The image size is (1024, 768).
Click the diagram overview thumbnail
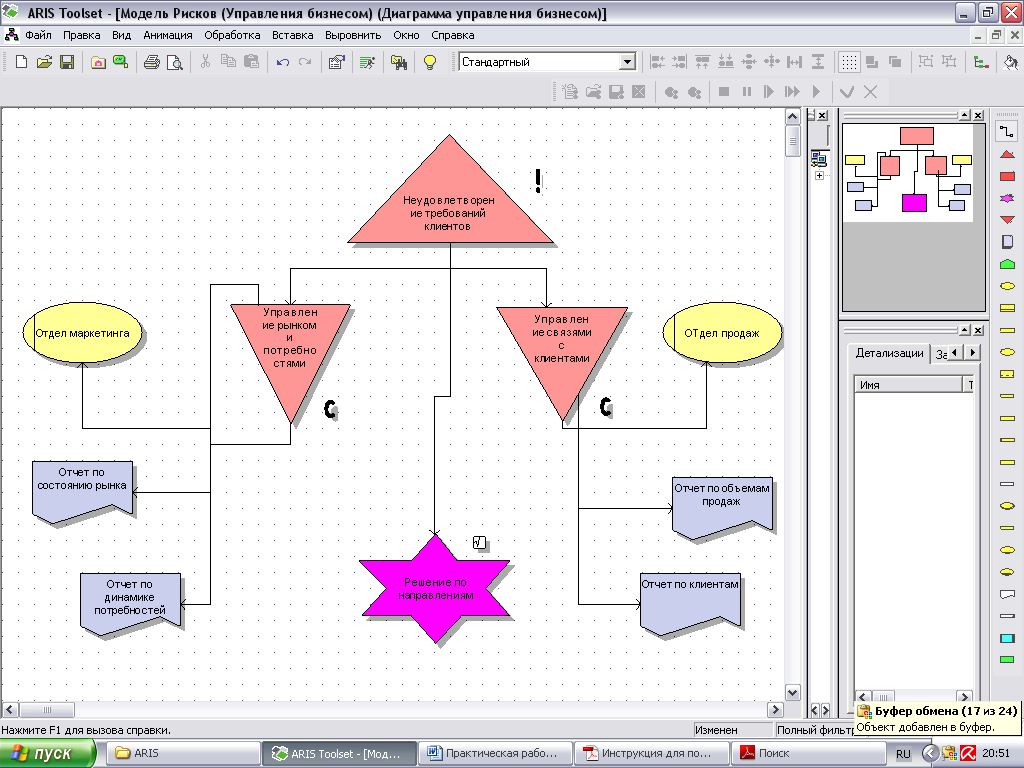tap(908, 173)
